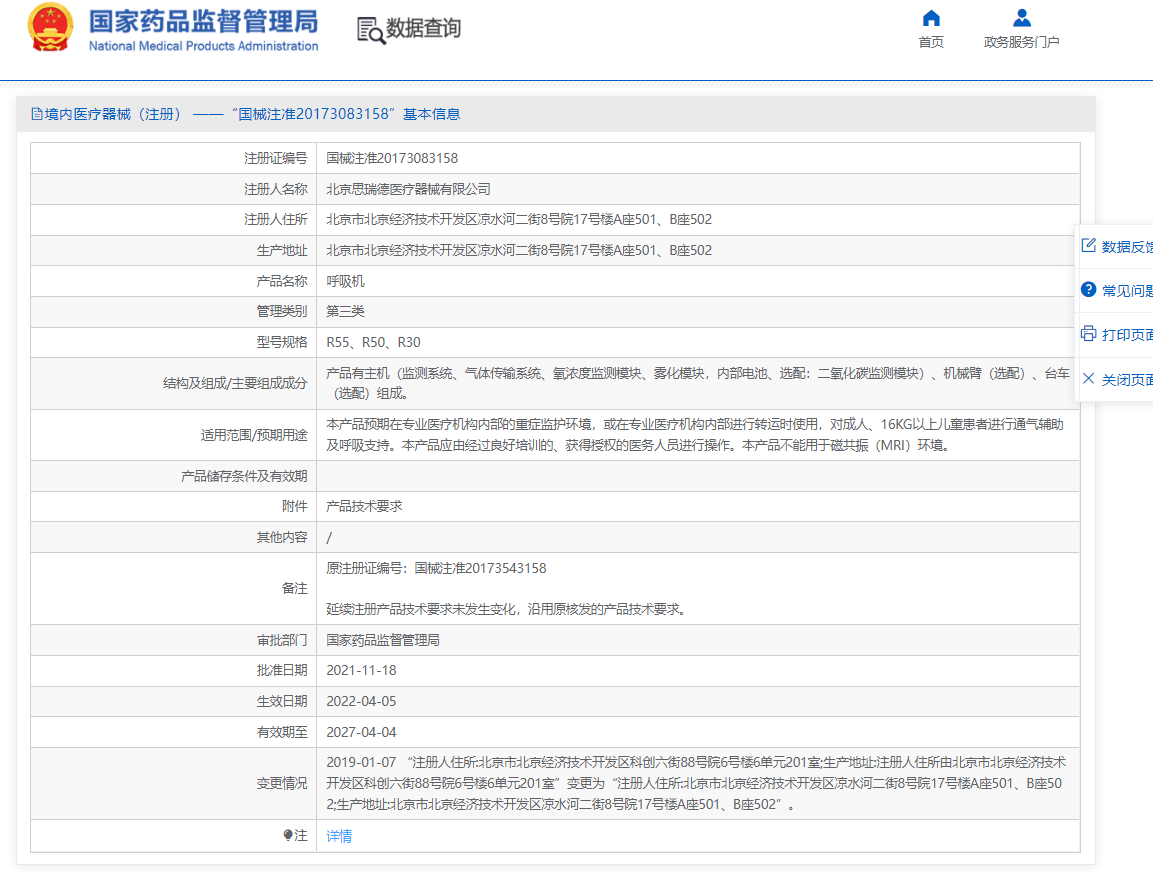Click attachment value 产品技术要求
Screen dimensions: 1153x872
click(x=364, y=506)
